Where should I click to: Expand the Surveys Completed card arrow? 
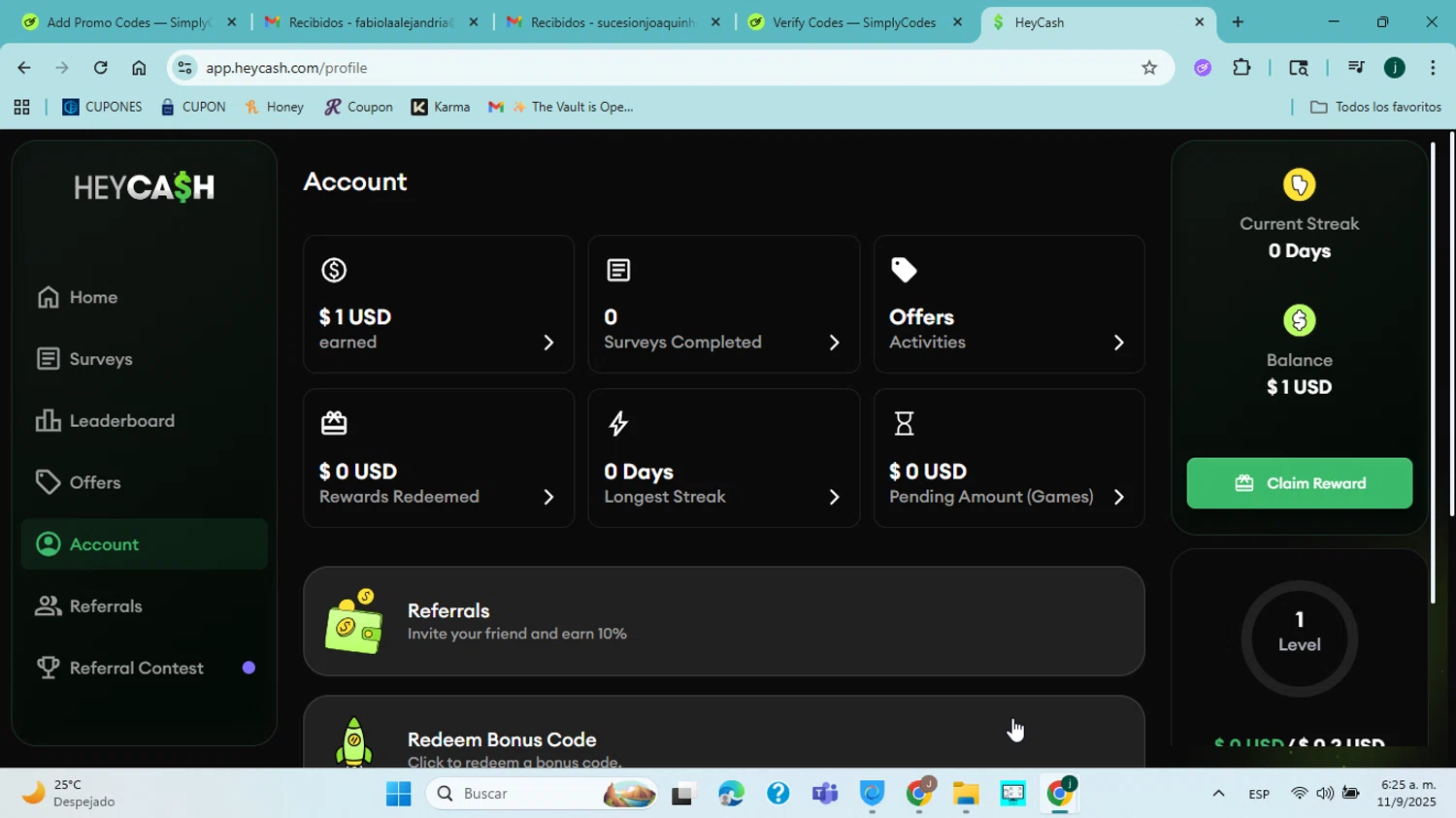[834, 343]
